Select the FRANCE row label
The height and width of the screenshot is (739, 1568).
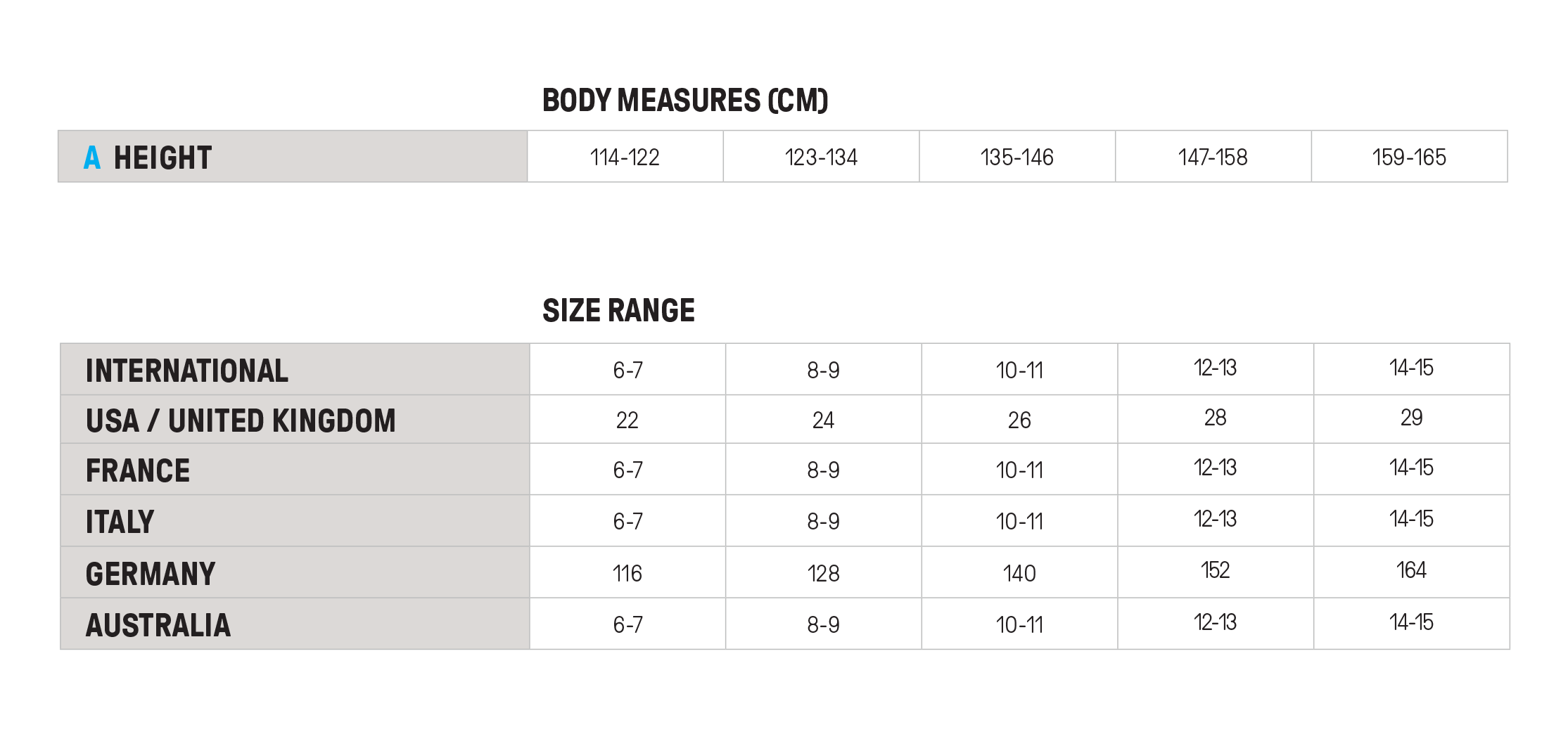point(138,470)
